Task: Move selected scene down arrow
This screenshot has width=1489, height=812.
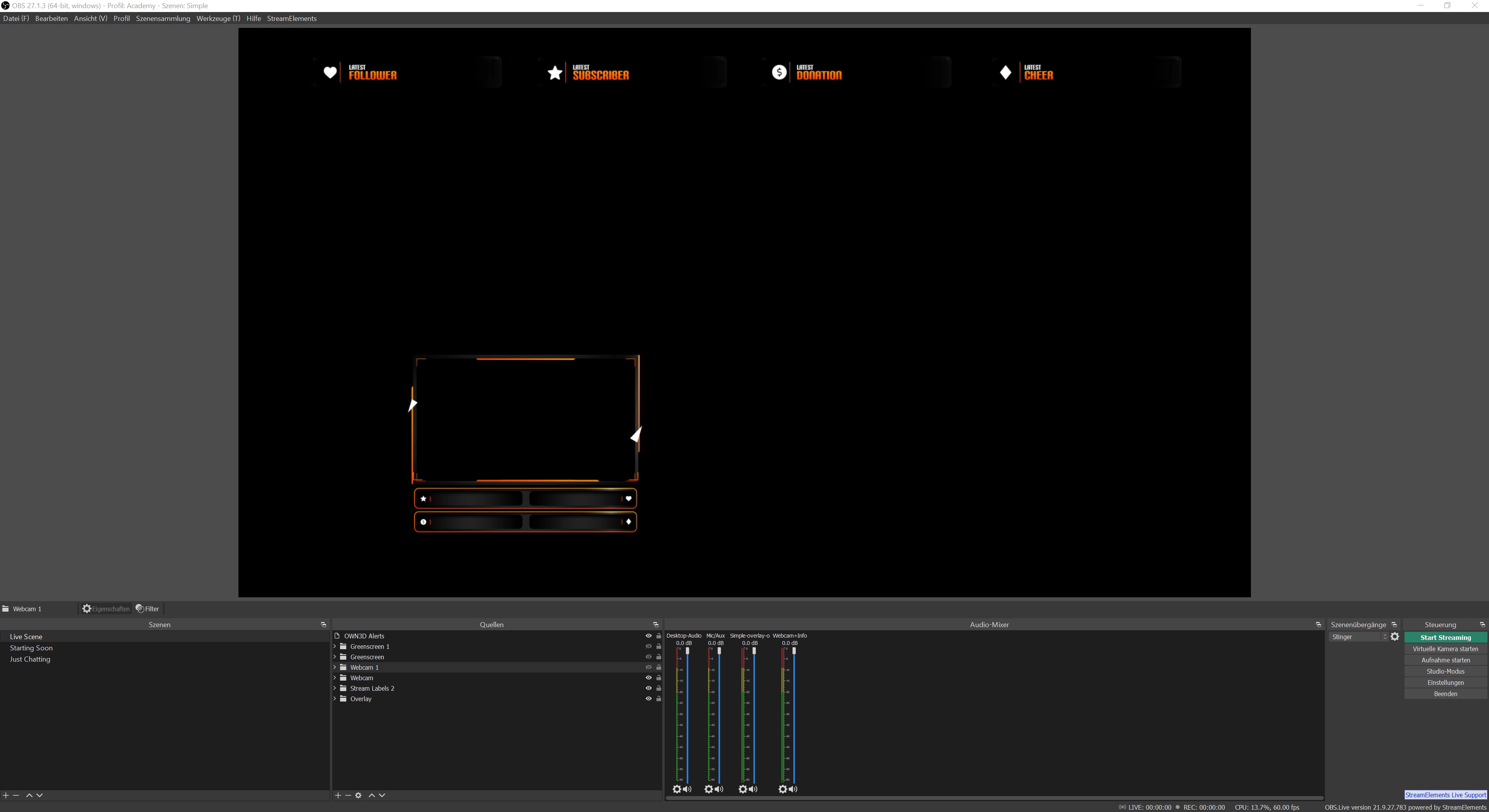Action: tap(39, 795)
